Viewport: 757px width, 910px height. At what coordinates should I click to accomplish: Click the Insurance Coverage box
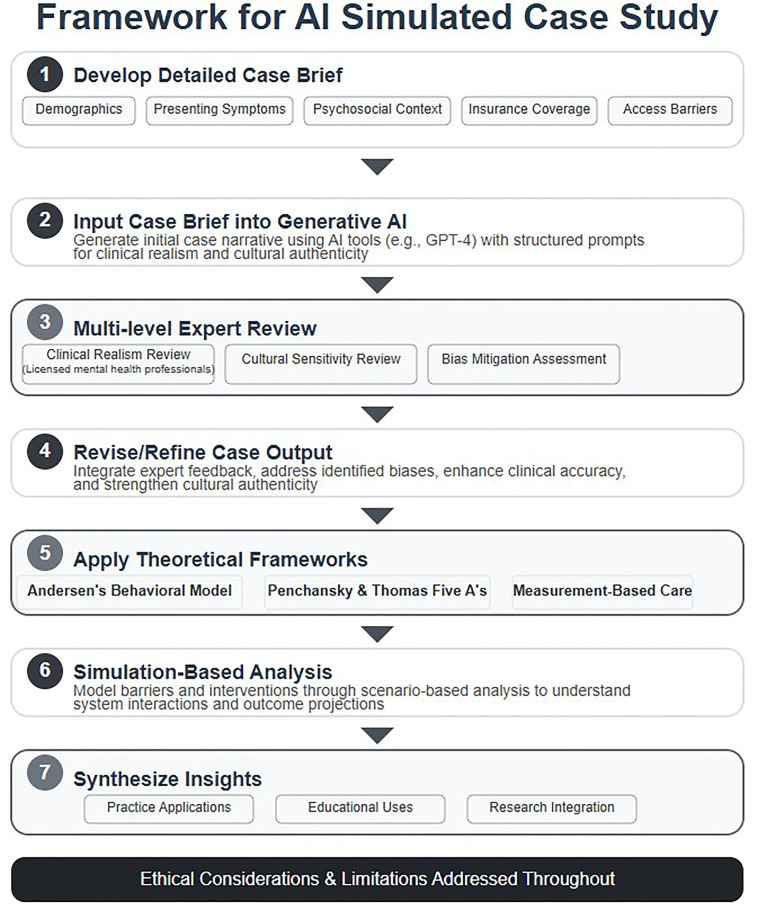tap(530, 110)
